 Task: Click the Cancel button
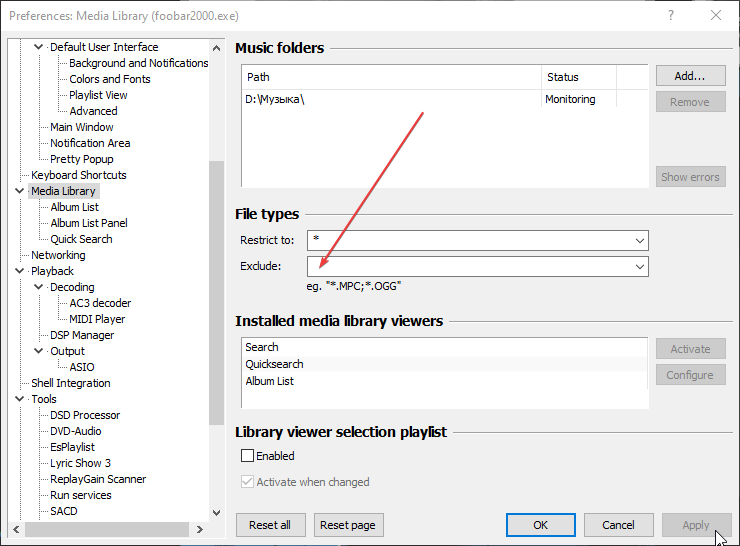coord(618,525)
